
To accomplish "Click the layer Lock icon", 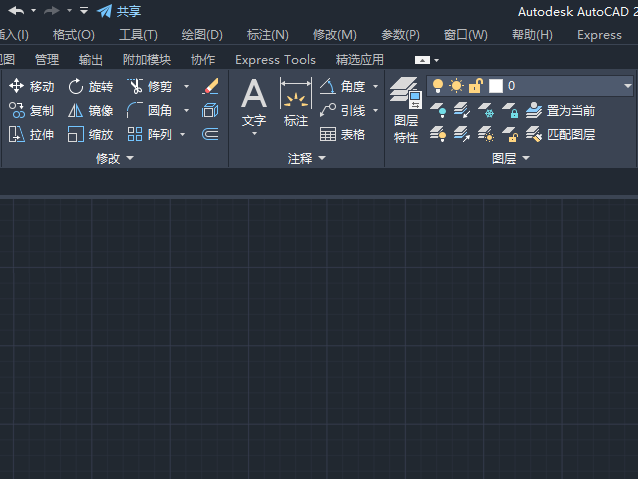I will pos(510,110).
